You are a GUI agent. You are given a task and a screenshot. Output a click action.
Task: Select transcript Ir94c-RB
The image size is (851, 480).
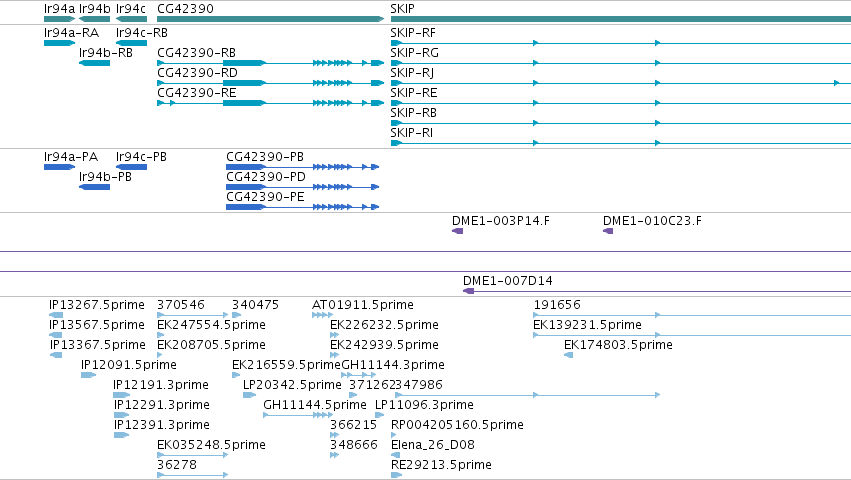pos(142,33)
